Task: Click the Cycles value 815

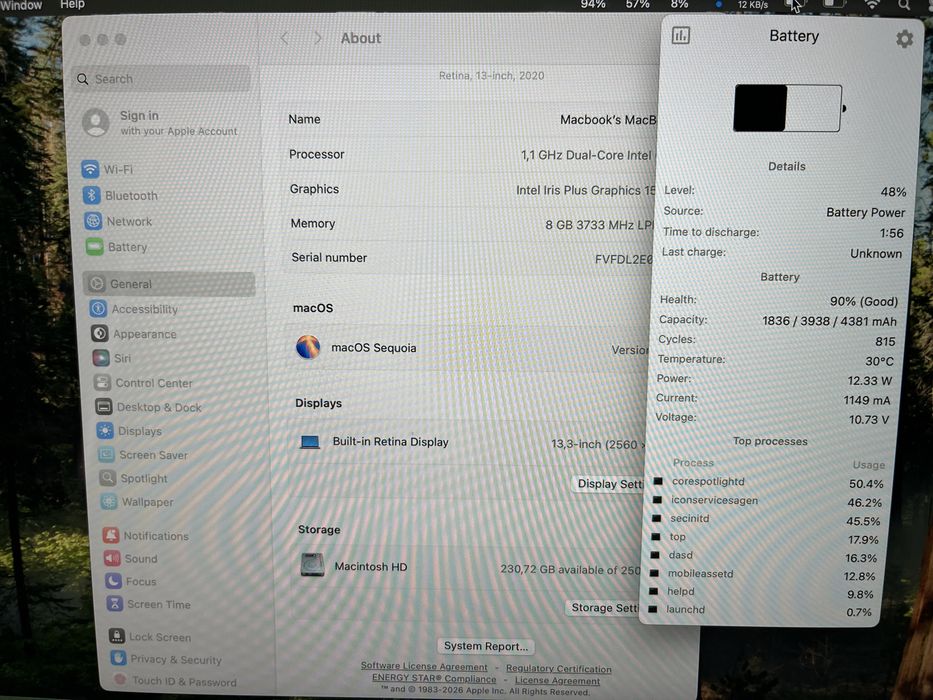Action: pyautogui.click(x=885, y=342)
